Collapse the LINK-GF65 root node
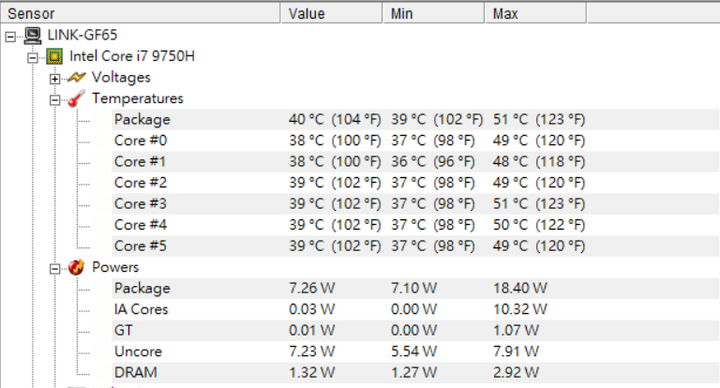 point(10,37)
